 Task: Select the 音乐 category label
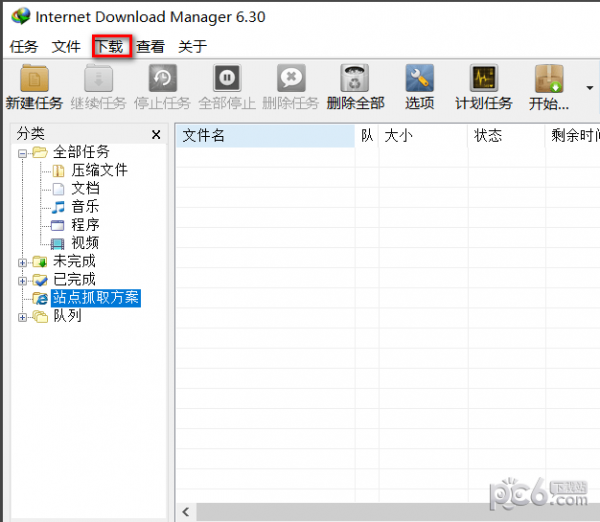pyautogui.click(x=85, y=207)
